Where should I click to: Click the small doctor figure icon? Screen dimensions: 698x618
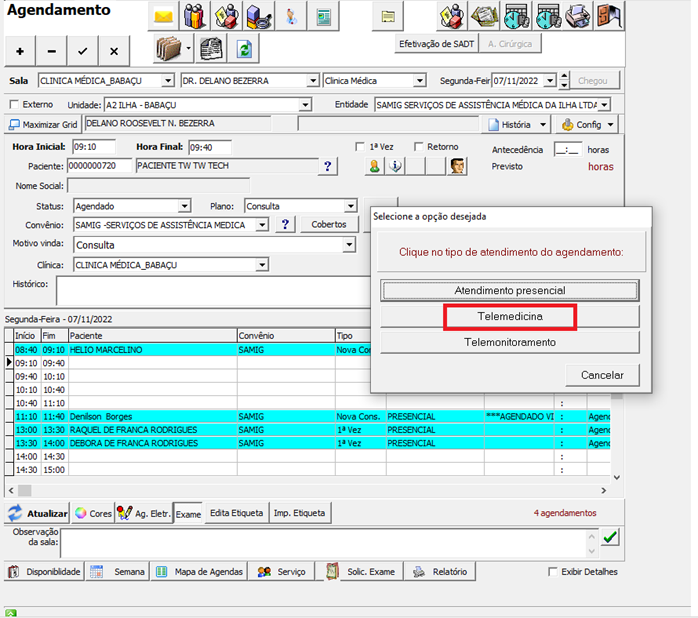pos(291,16)
